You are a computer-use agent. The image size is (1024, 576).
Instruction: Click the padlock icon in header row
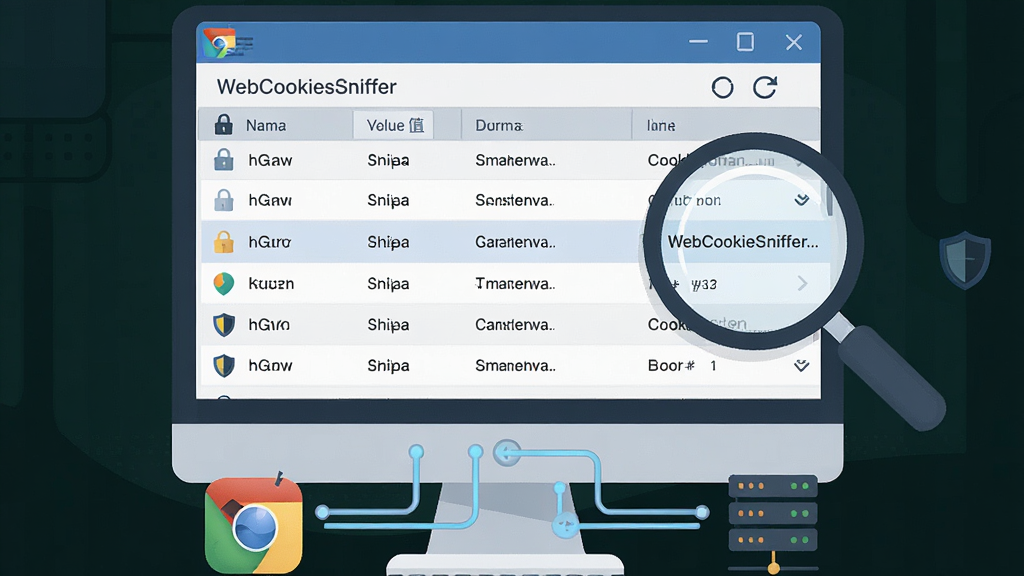point(223,124)
